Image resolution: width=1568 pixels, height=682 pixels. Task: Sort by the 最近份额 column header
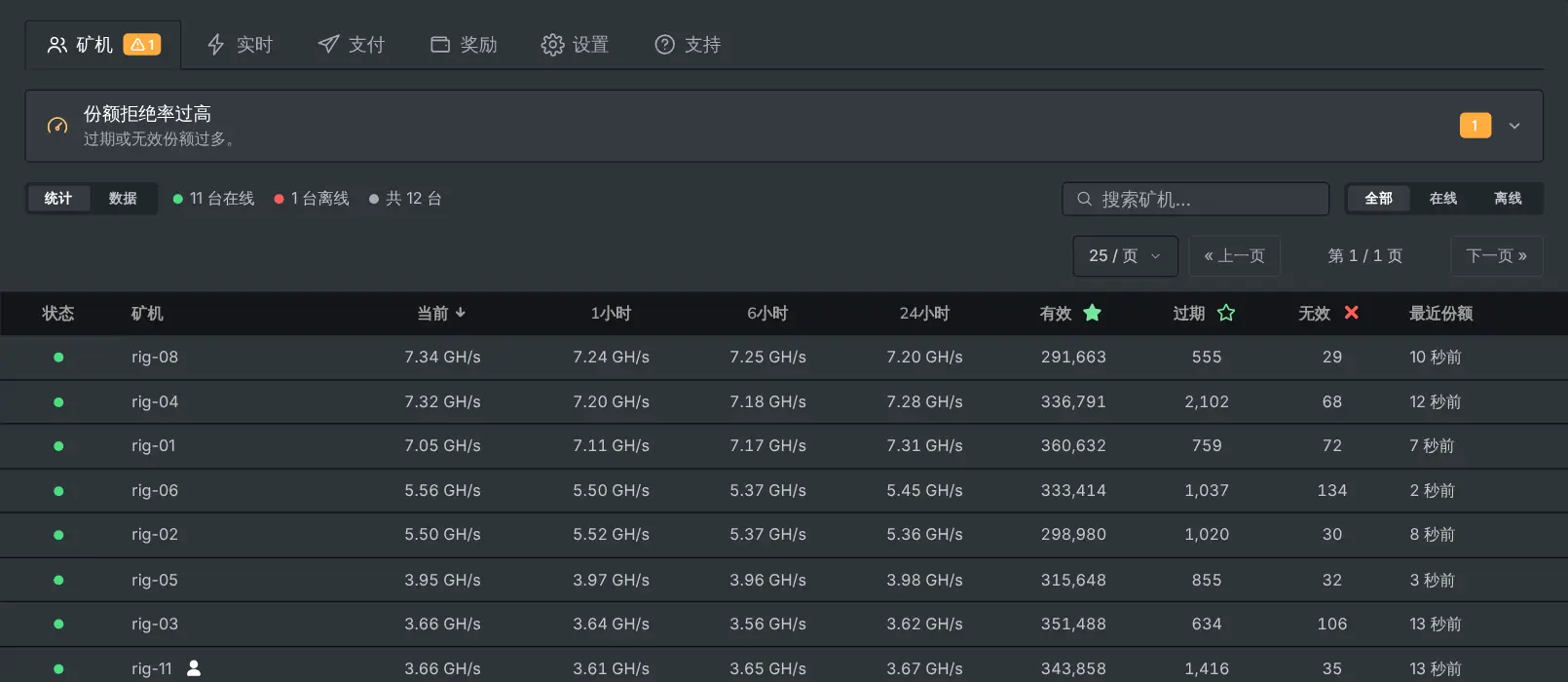[1441, 314]
